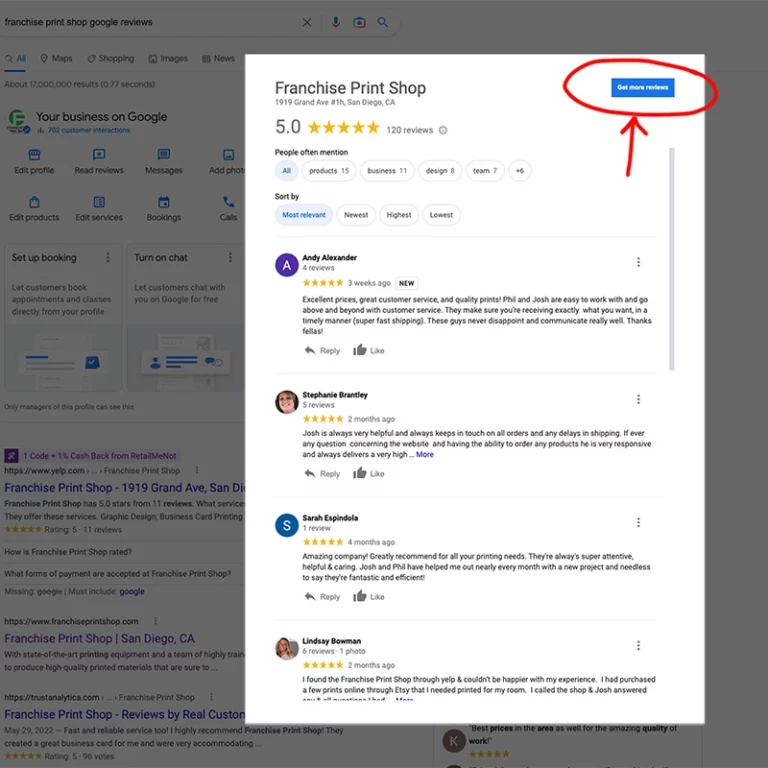Open Read reviews in business panel
This screenshot has width=768, height=768.
99,162
